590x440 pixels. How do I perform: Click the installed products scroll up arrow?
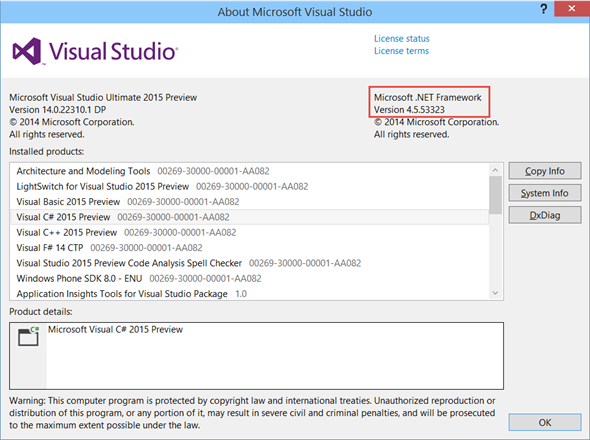coord(495,170)
